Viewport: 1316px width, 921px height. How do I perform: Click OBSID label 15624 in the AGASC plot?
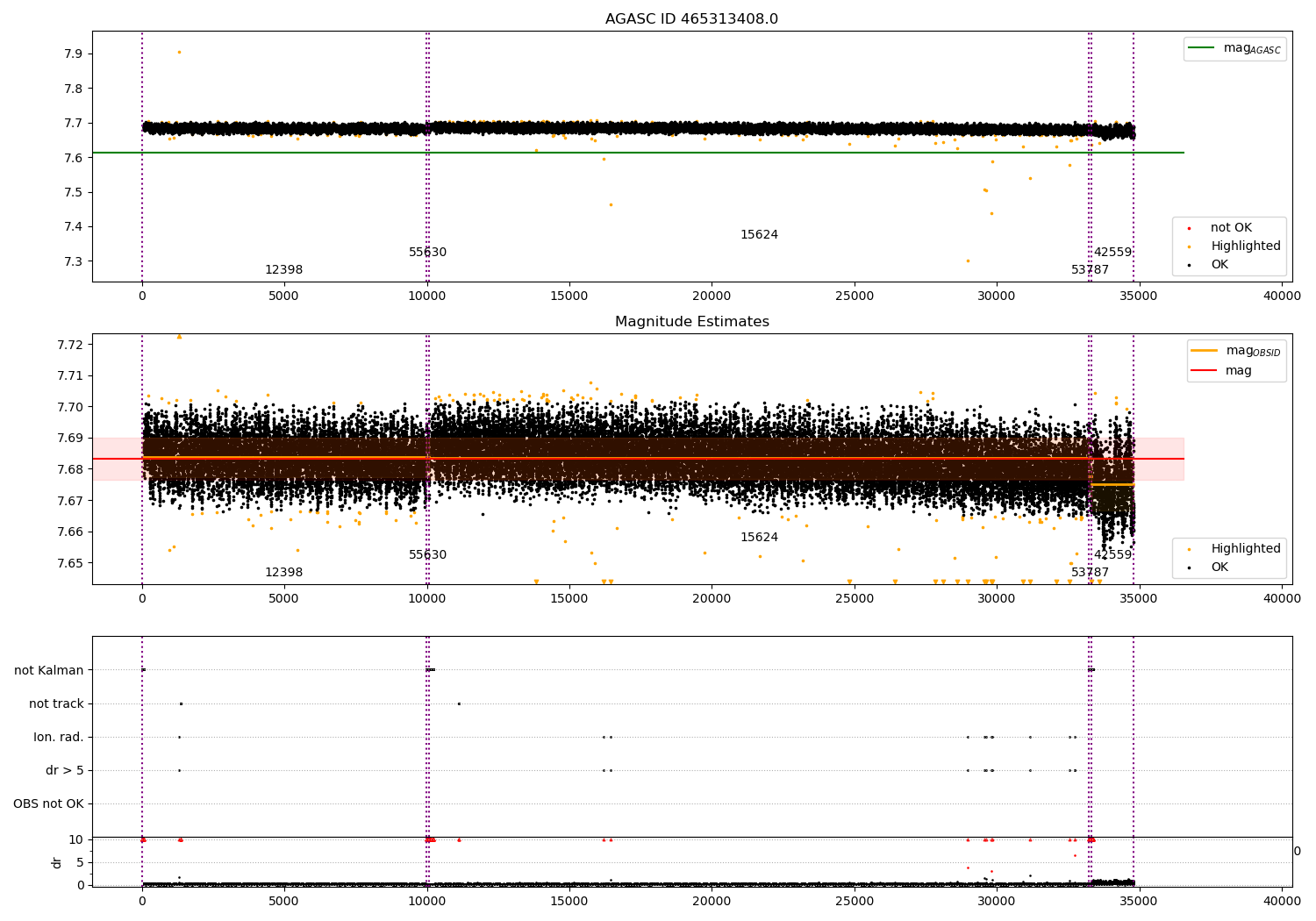[x=759, y=235]
